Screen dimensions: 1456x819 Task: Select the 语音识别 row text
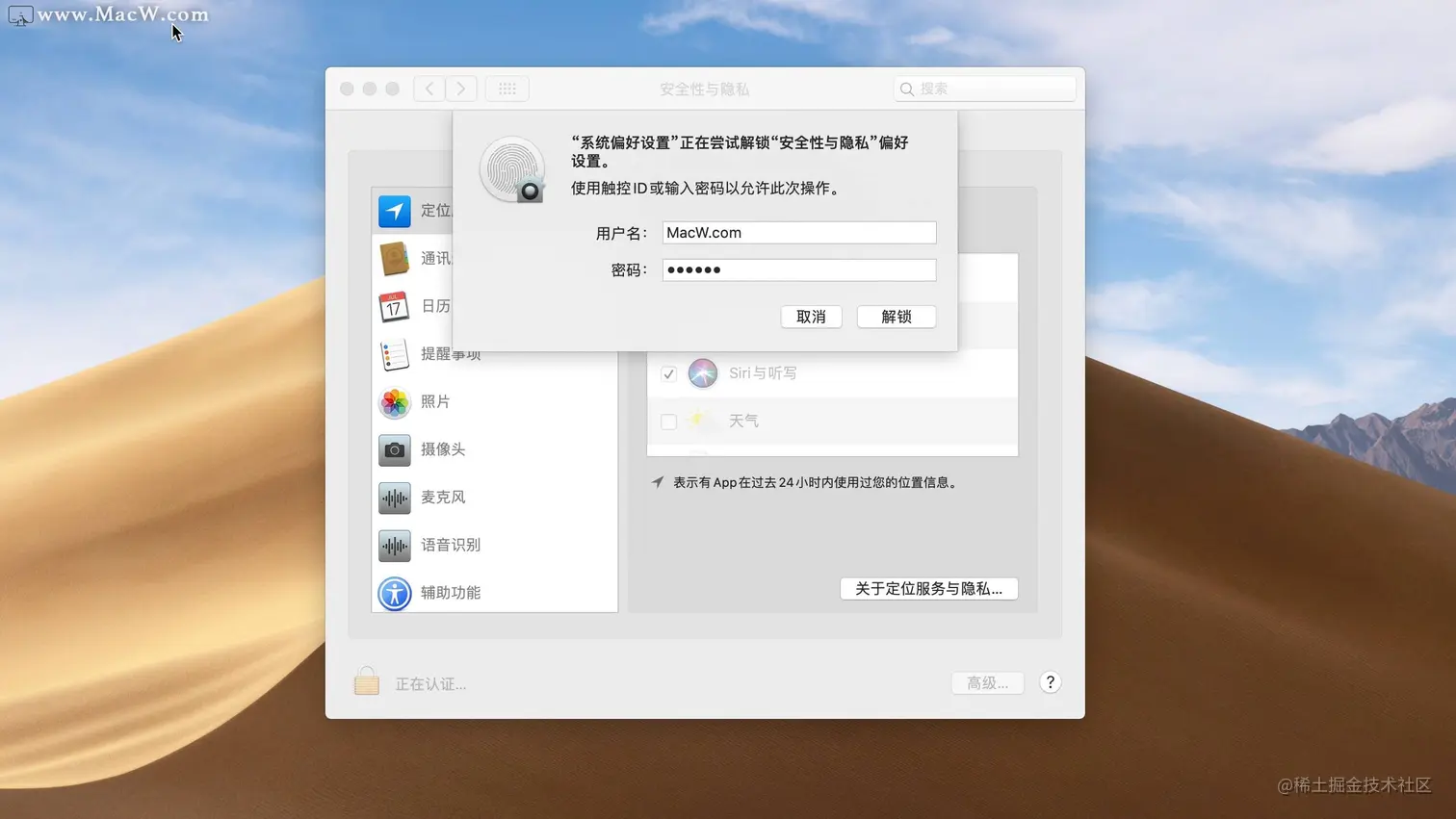[451, 545]
